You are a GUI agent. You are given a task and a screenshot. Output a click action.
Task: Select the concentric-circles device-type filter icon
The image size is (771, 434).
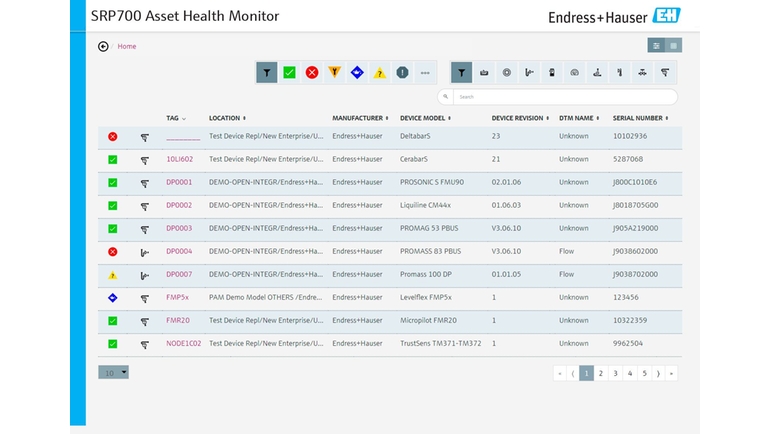click(x=506, y=73)
